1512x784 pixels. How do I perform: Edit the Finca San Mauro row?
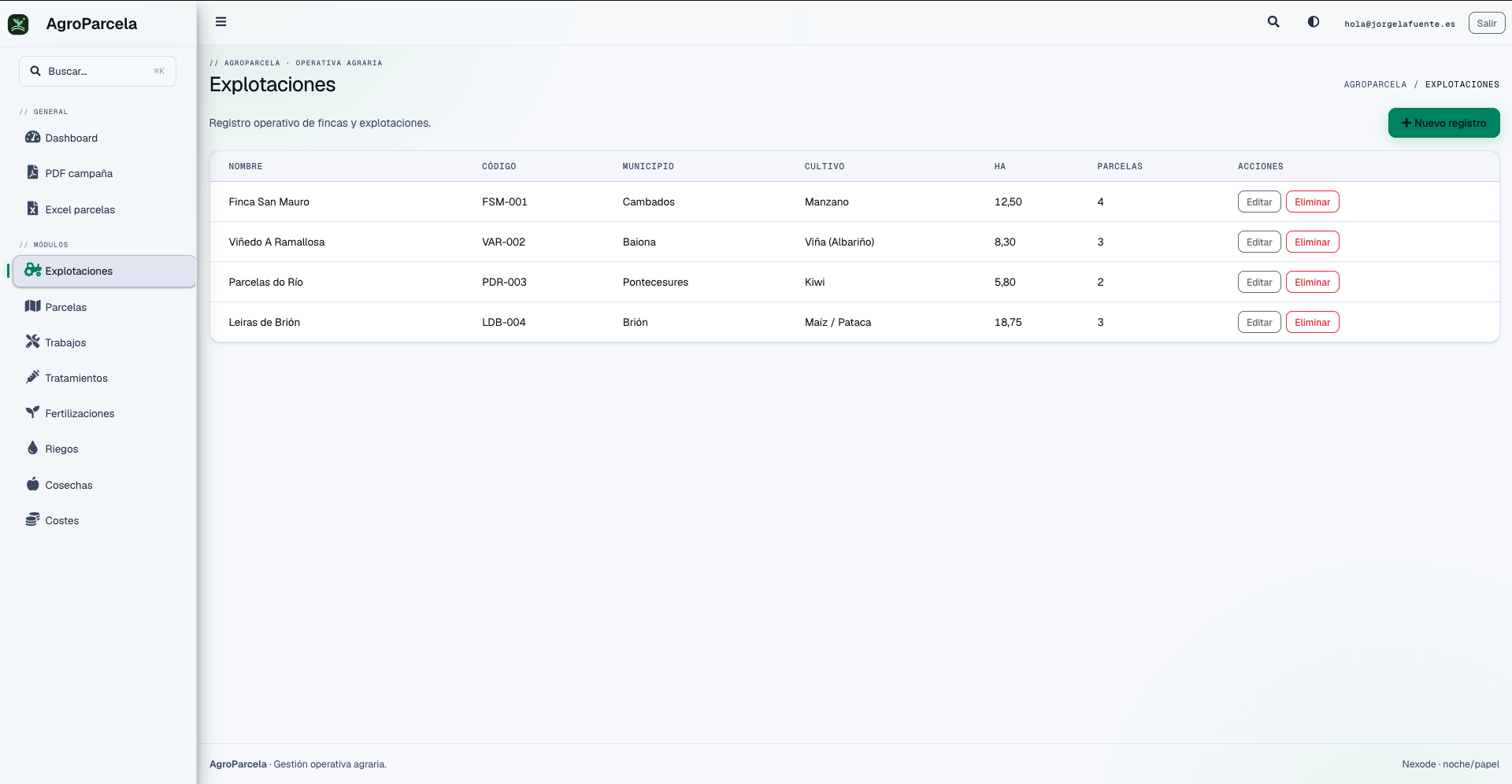click(1259, 202)
